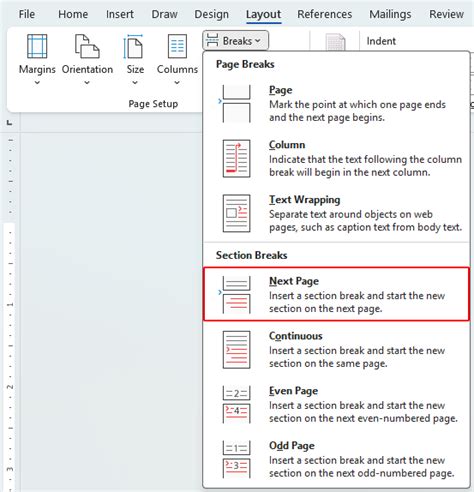Viewport: 474px width, 492px height.
Task: Go to the Draw tab
Action: (164, 14)
